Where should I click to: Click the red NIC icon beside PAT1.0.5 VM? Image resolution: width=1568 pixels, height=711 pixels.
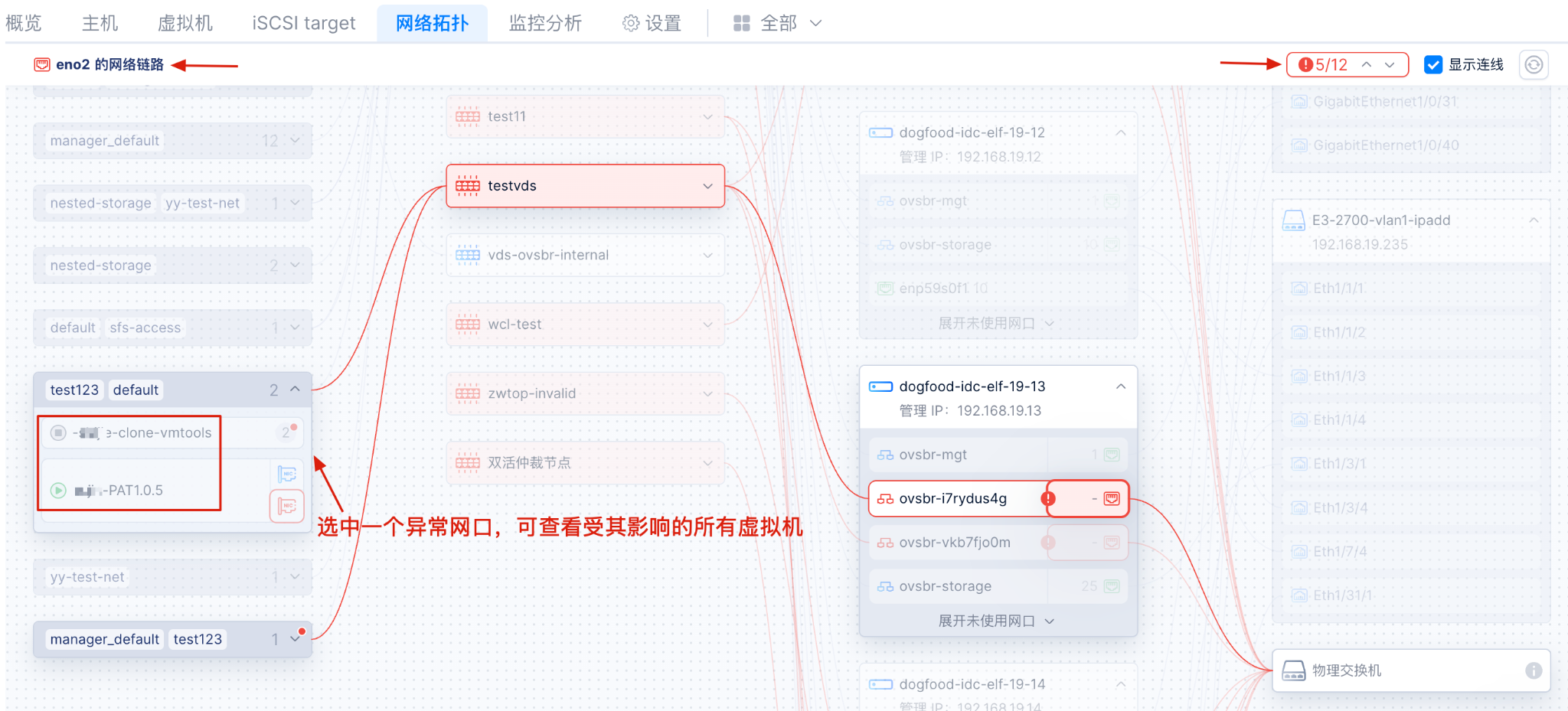(x=287, y=506)
